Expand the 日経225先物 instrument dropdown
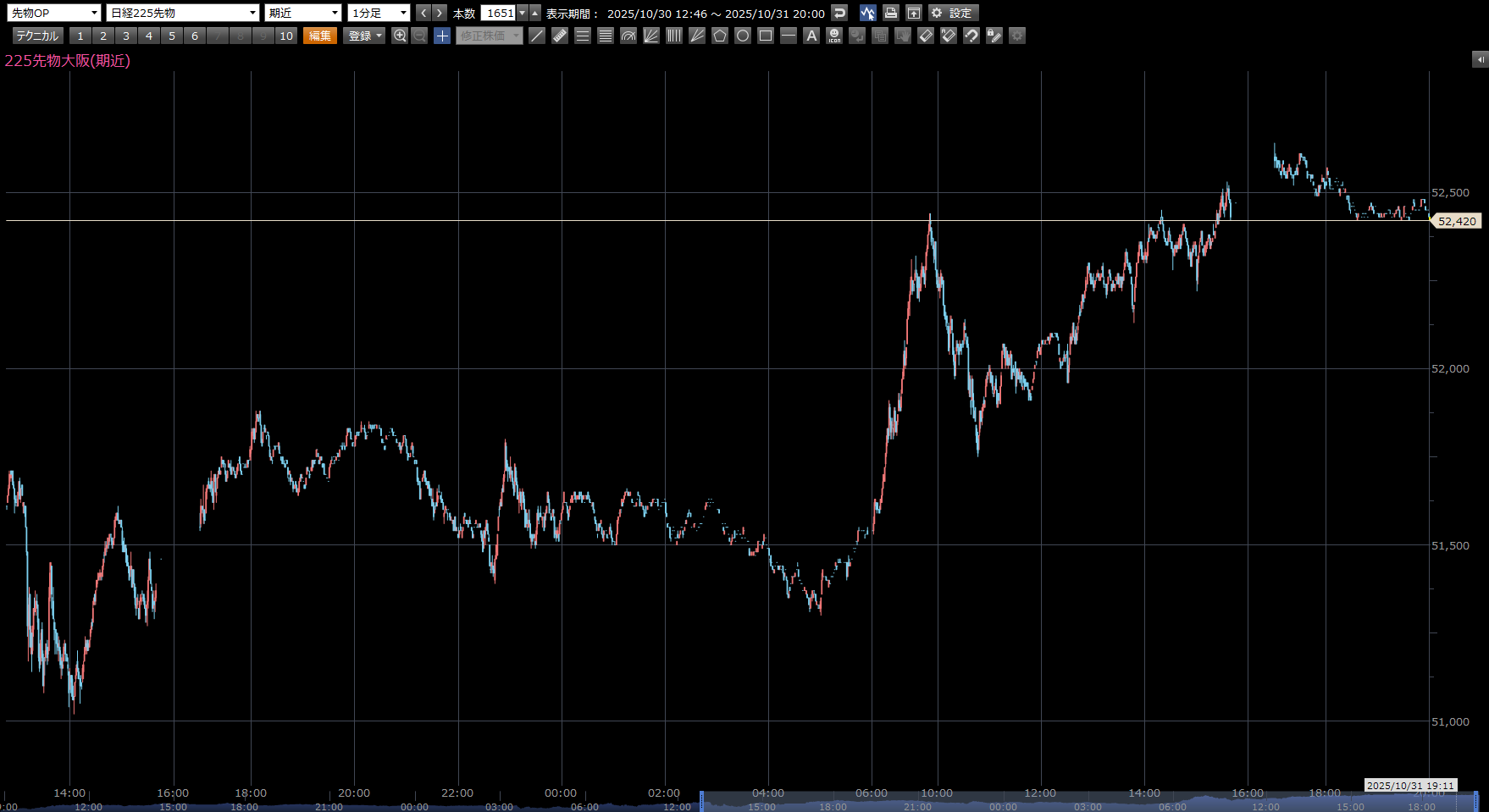 pos(183,13)
